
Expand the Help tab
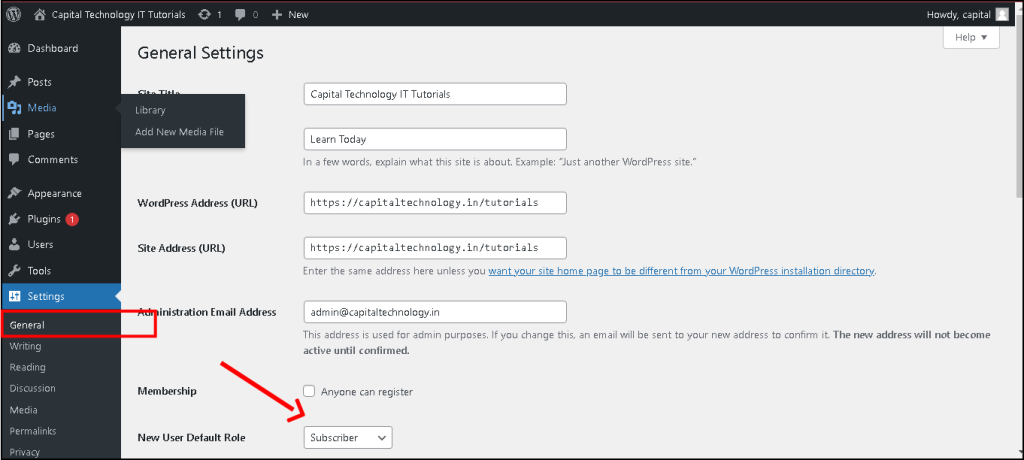pyautogui.click(x=970, y=37)
